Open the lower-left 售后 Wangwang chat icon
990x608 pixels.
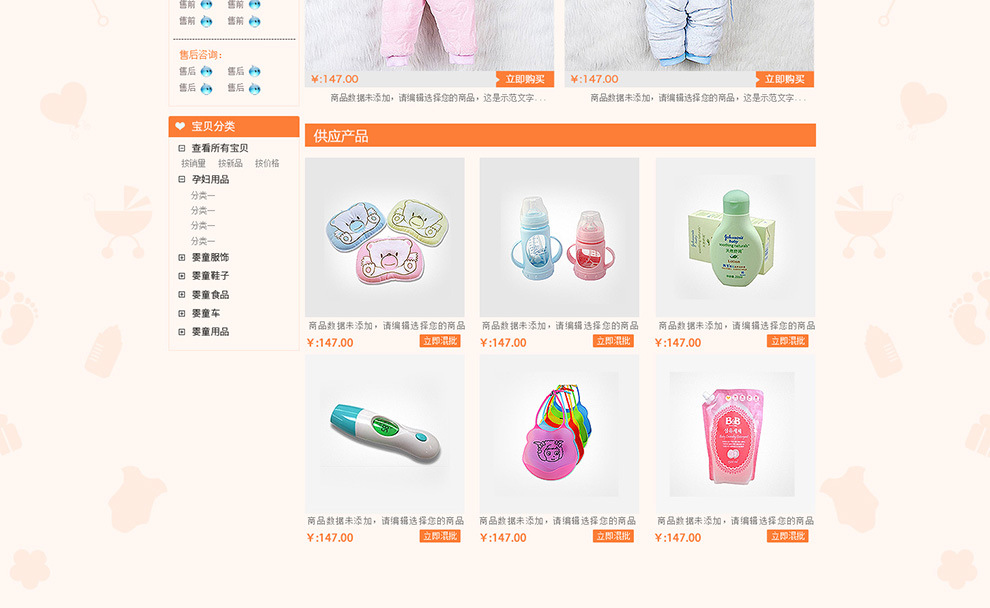[x=206, y=88]
